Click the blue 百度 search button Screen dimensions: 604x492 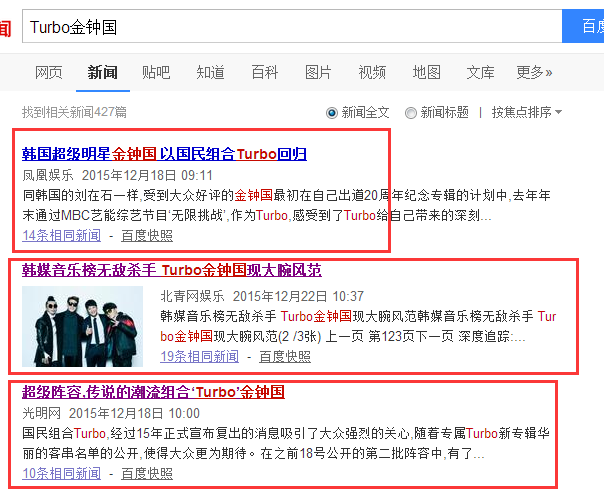pos(583,27)
